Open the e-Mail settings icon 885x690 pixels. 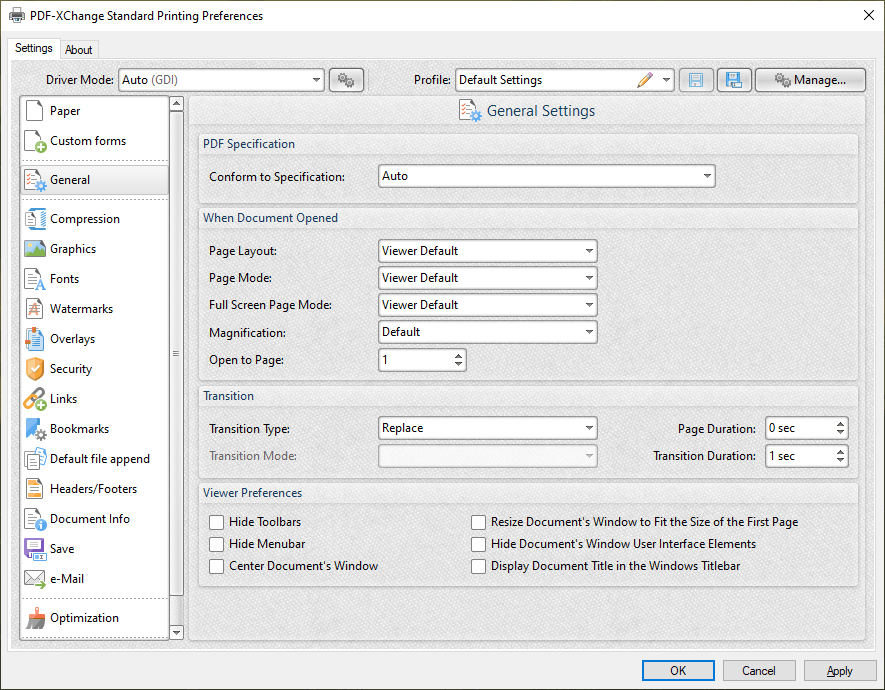click(35, 579)
